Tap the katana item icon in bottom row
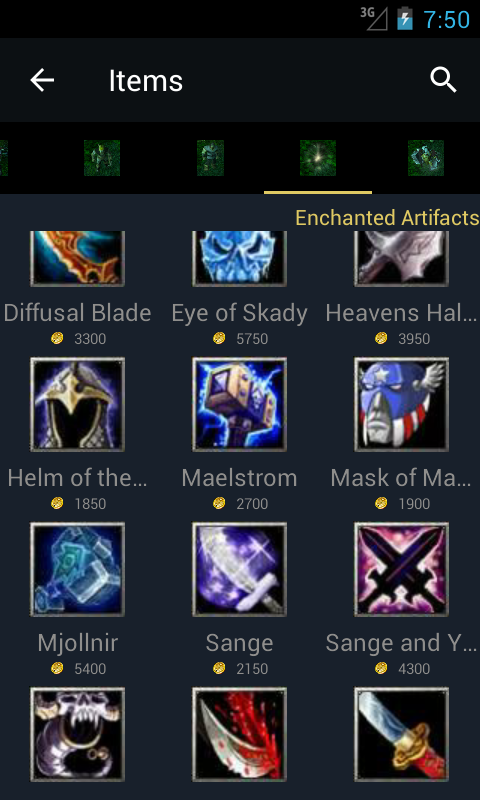480x800 pixels. pyautogui.click(x=401, y=735)
